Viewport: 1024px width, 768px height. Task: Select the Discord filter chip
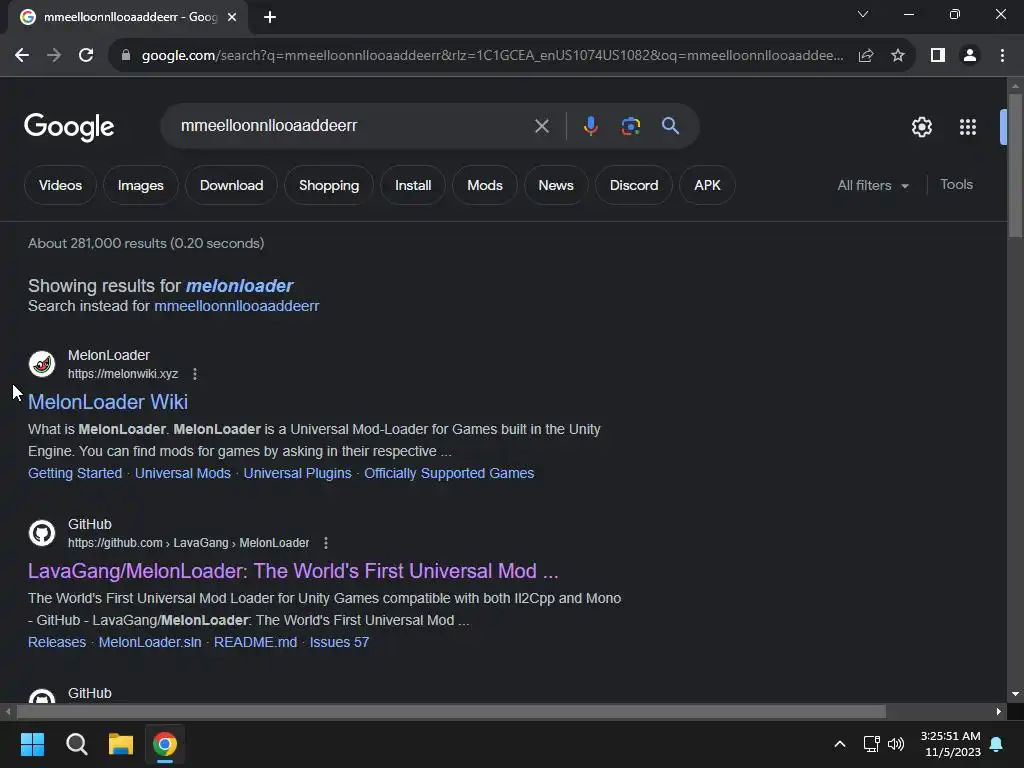click(x=633, y=185)
